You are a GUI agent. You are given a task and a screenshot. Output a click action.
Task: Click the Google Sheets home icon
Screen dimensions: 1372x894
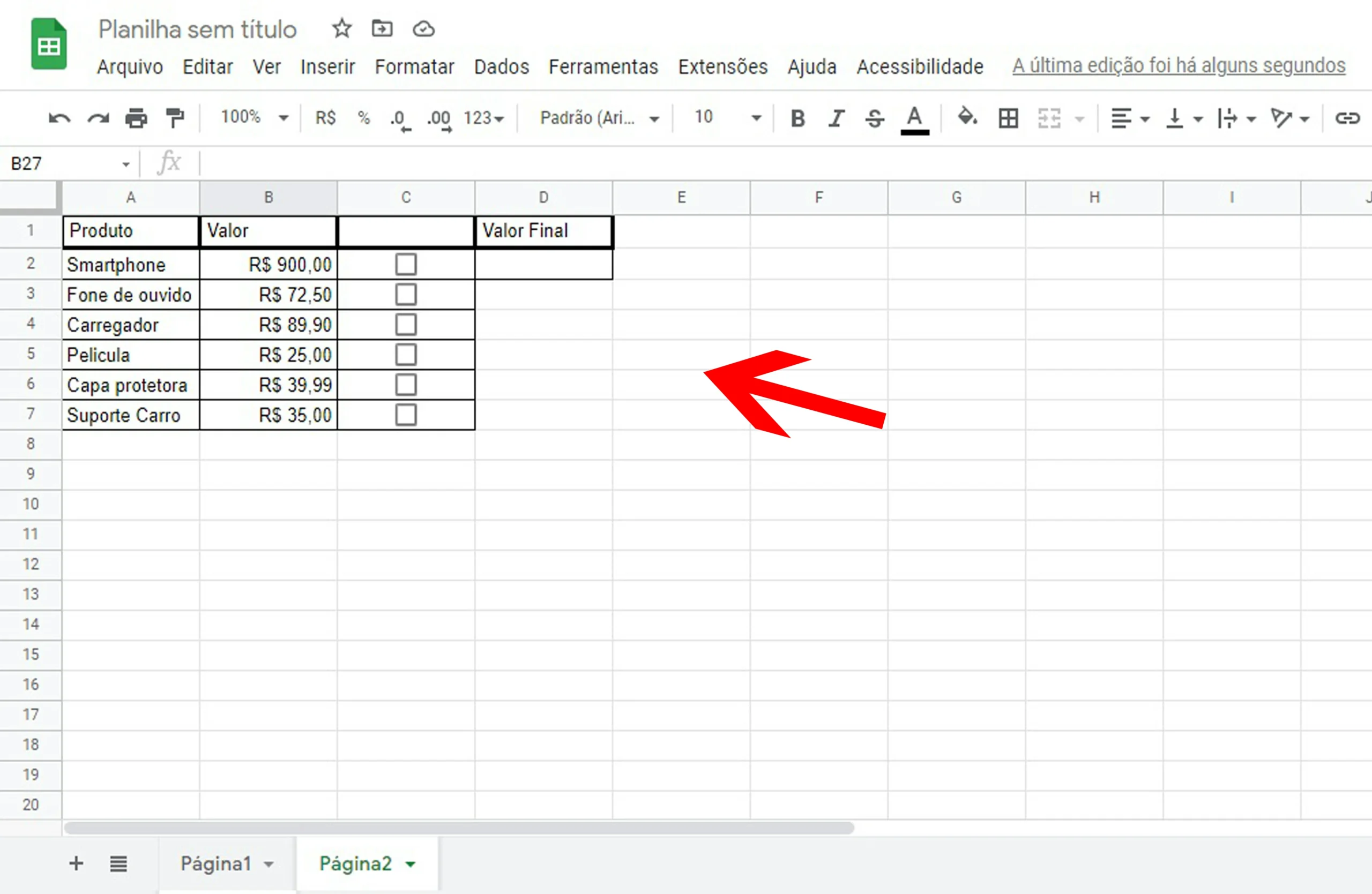pos(49,44)
